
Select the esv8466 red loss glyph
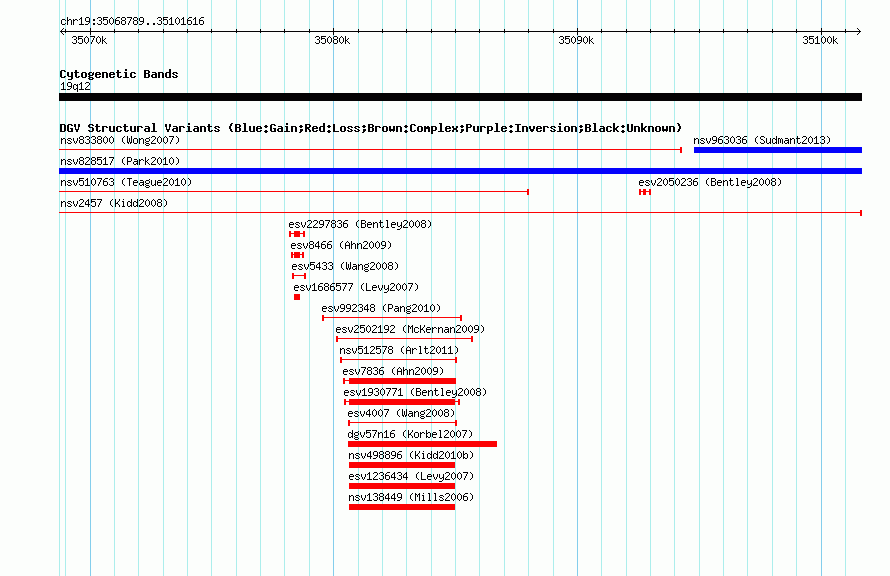(297, 255)
